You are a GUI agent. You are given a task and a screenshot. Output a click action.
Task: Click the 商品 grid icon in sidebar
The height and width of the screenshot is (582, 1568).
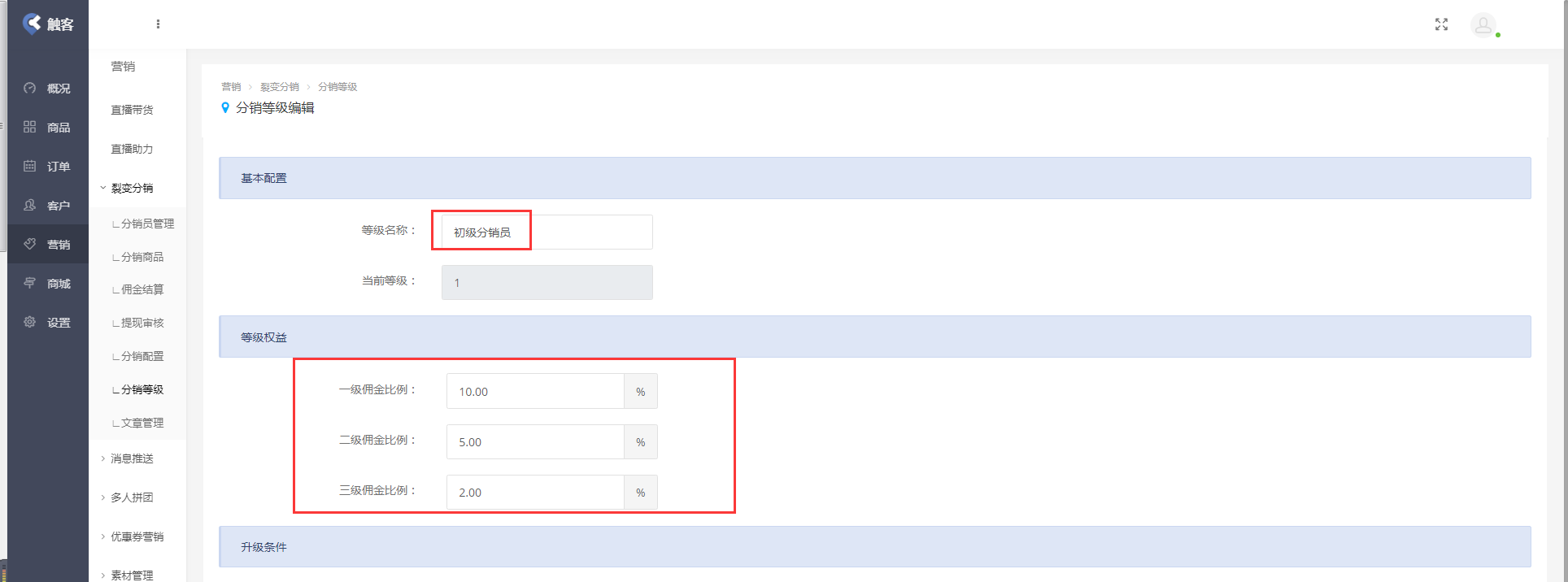(x=30, y=127)
